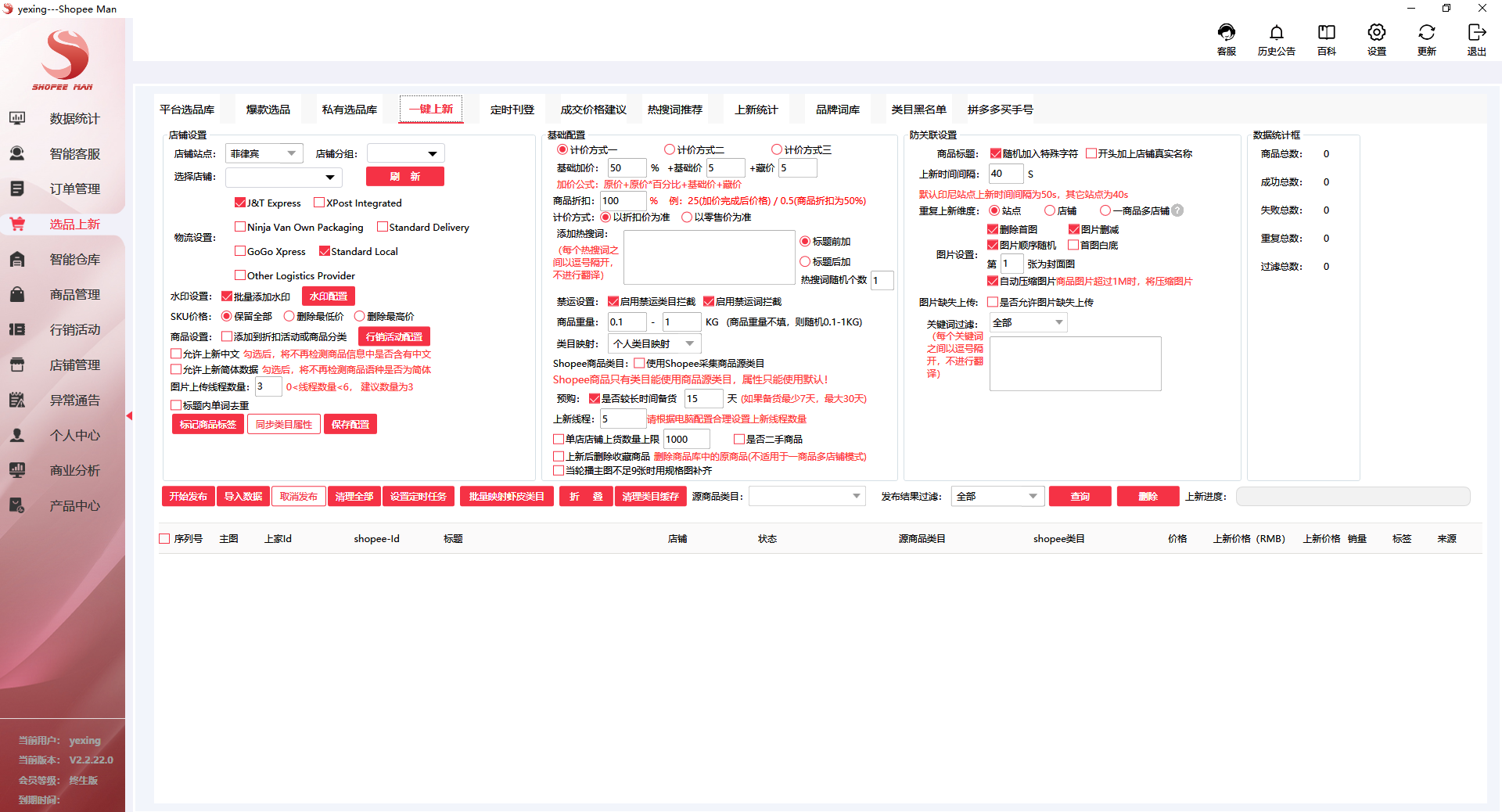Collapse the sidebar with the red arrow

point(129,416)
